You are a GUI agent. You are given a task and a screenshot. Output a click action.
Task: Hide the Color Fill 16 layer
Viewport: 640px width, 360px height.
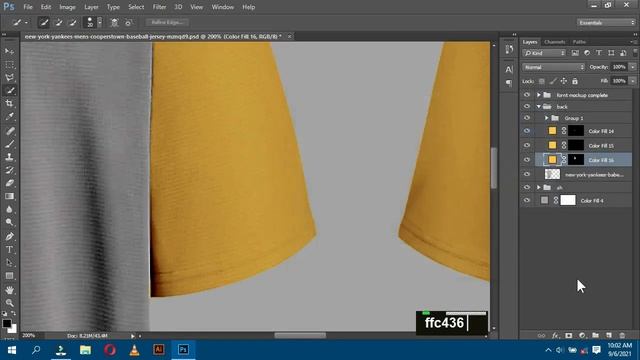[527, 160]
